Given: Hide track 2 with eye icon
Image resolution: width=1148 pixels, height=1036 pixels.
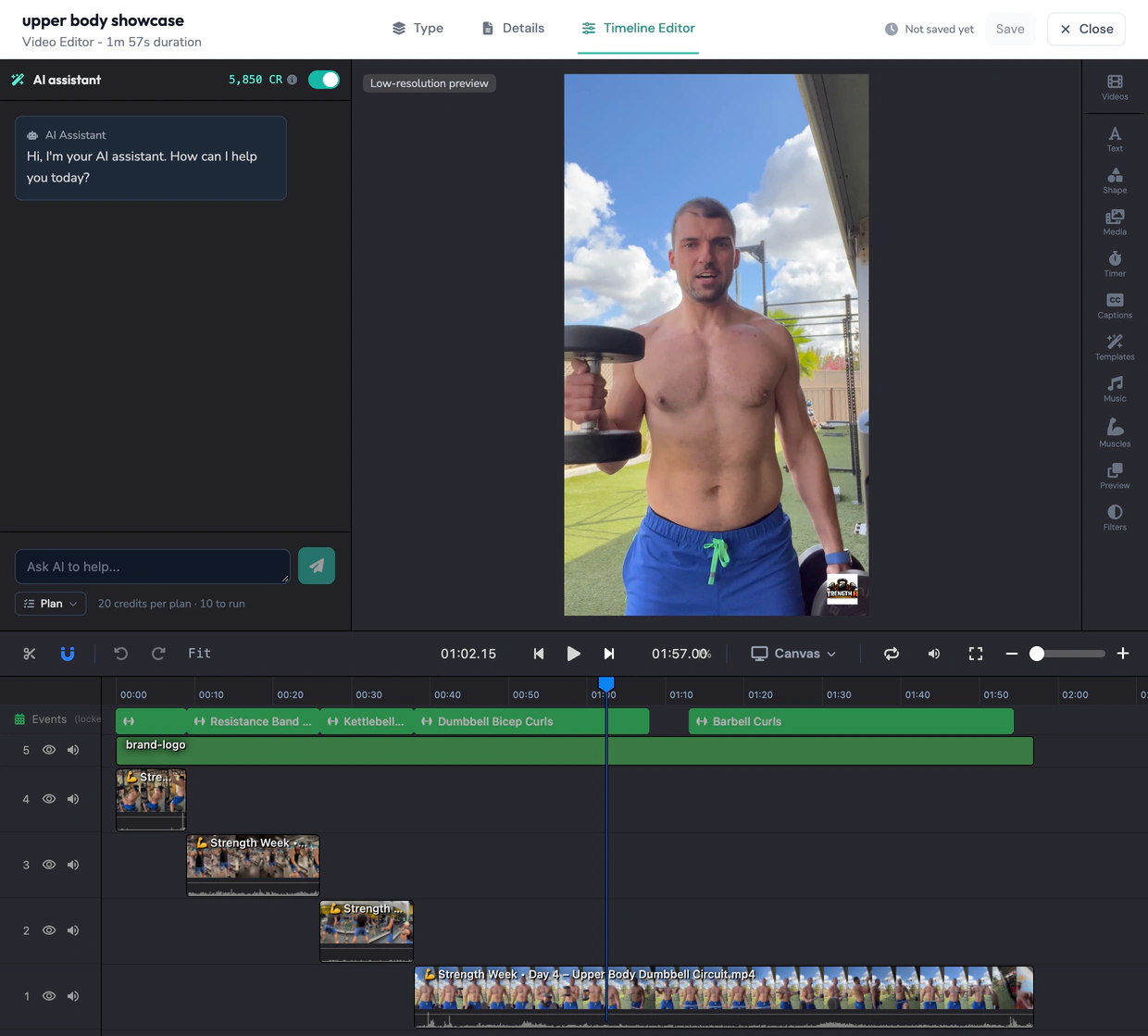Looking at the screenshot, I should coord(49,930).
